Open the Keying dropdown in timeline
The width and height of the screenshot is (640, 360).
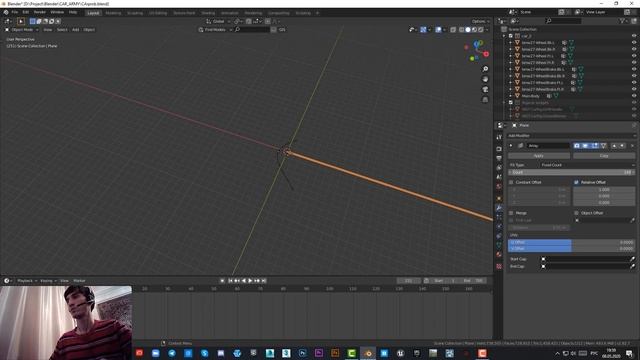click(x=48, y=281)
